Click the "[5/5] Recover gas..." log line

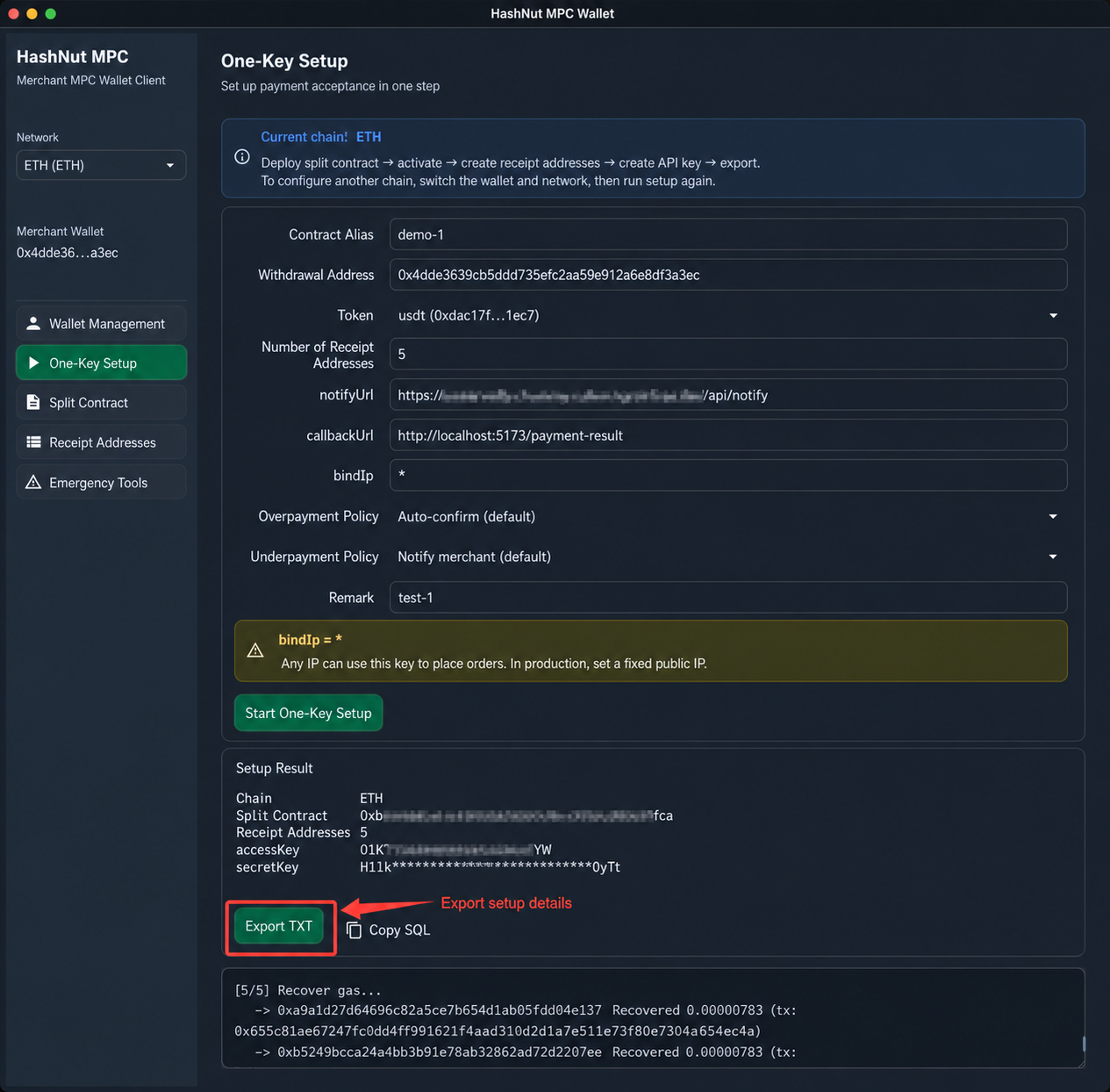pyautogui.click(x=308, y=990)
